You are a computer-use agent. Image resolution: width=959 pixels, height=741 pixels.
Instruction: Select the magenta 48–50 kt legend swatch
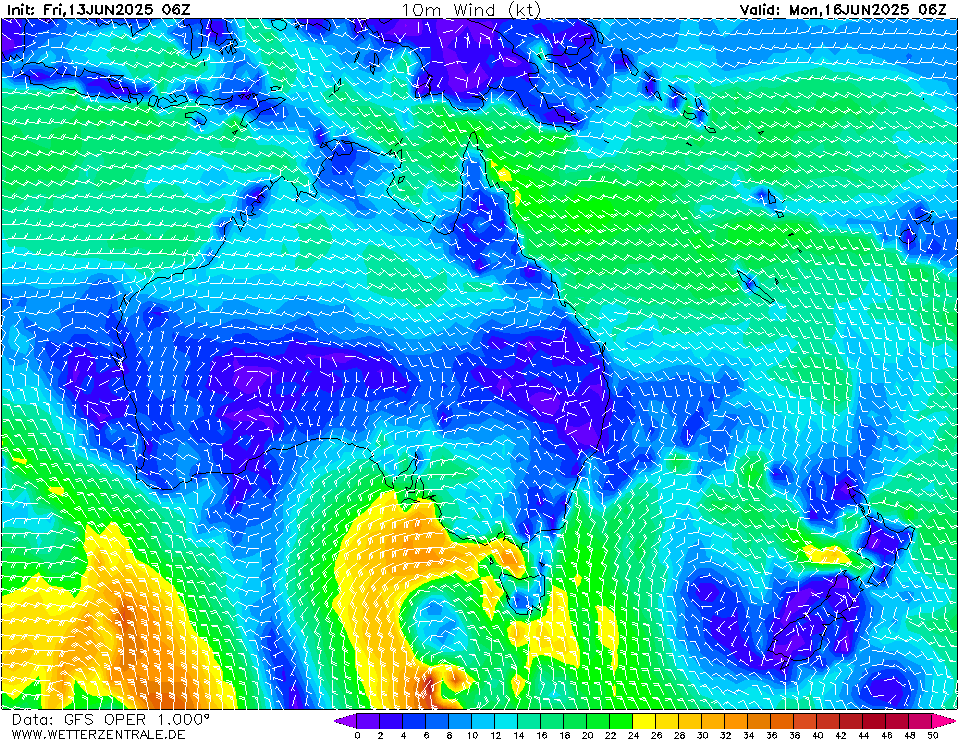coord(920,720)
